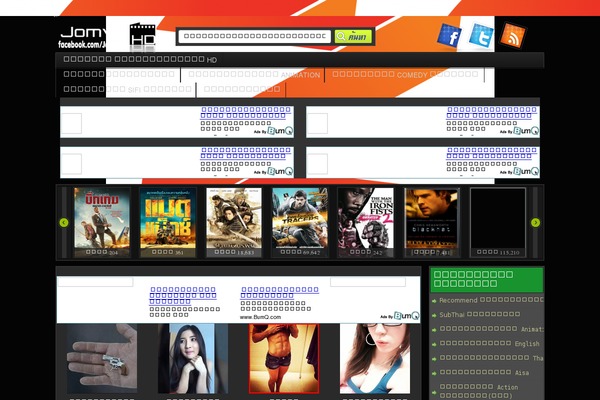600x400 pixels.
Task: Open the orange RSS feed icon
Action: (513, 36)
